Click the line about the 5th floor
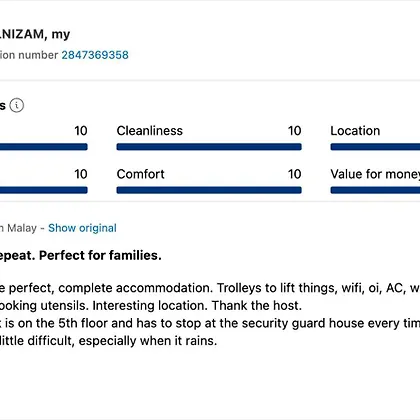This screenshot has height=420, width=420. point(210,323)
